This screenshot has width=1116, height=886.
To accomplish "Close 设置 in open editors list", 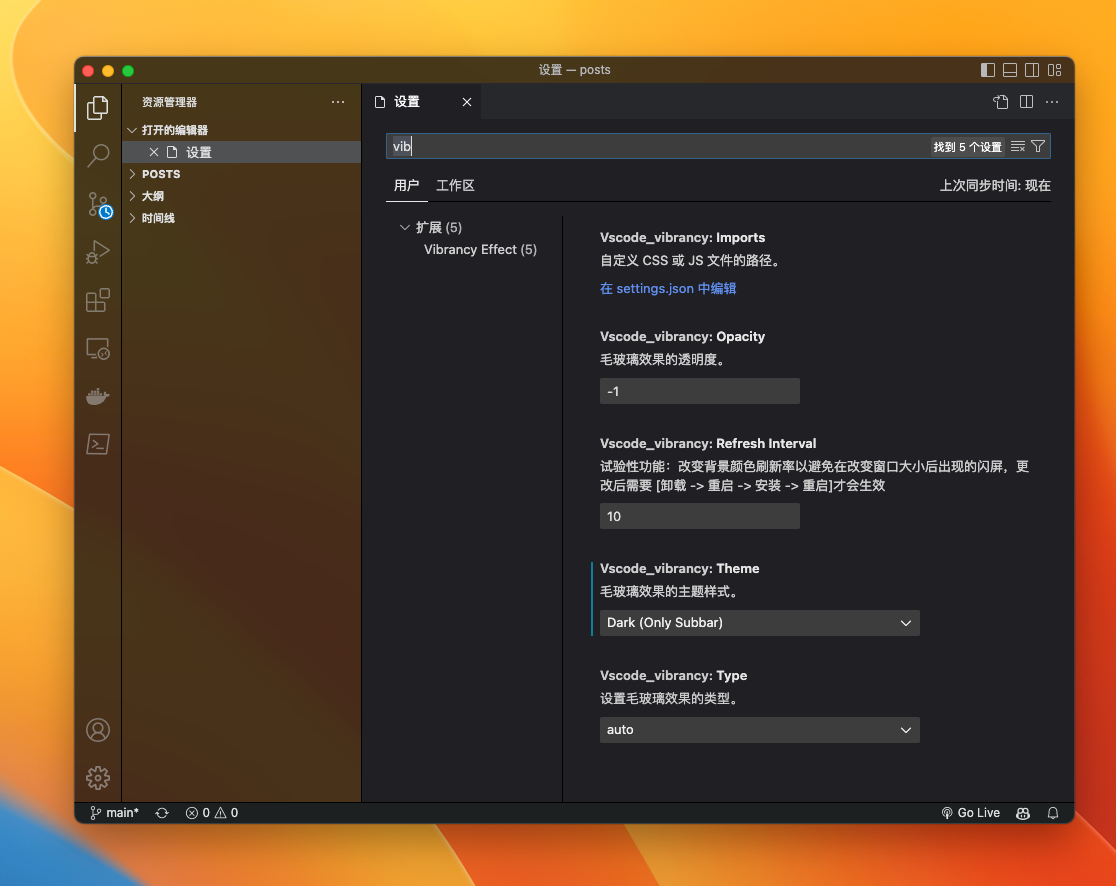I will (153, 152).
